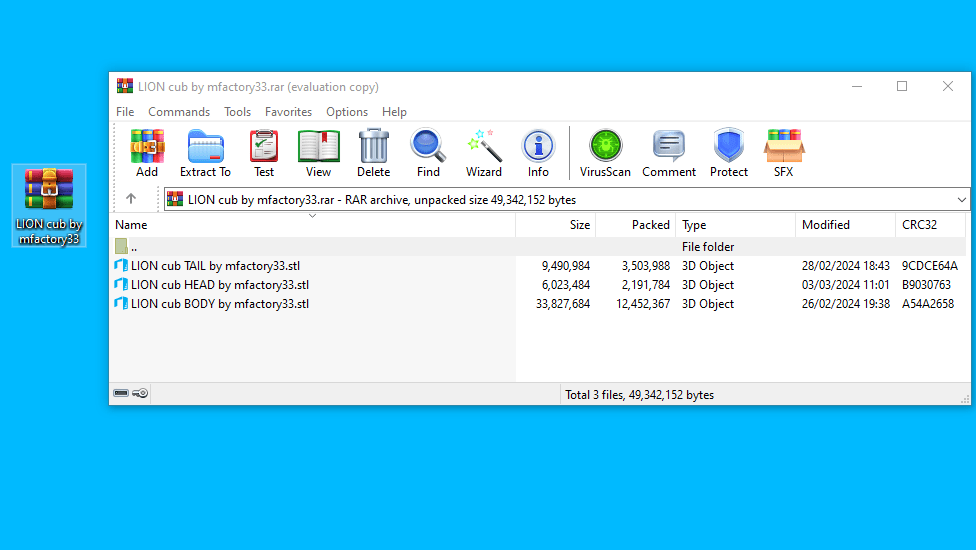This screenshot has height=550, width=976.
Task: Sort by CRC32 column header
Action: click(x=931, y=225)
